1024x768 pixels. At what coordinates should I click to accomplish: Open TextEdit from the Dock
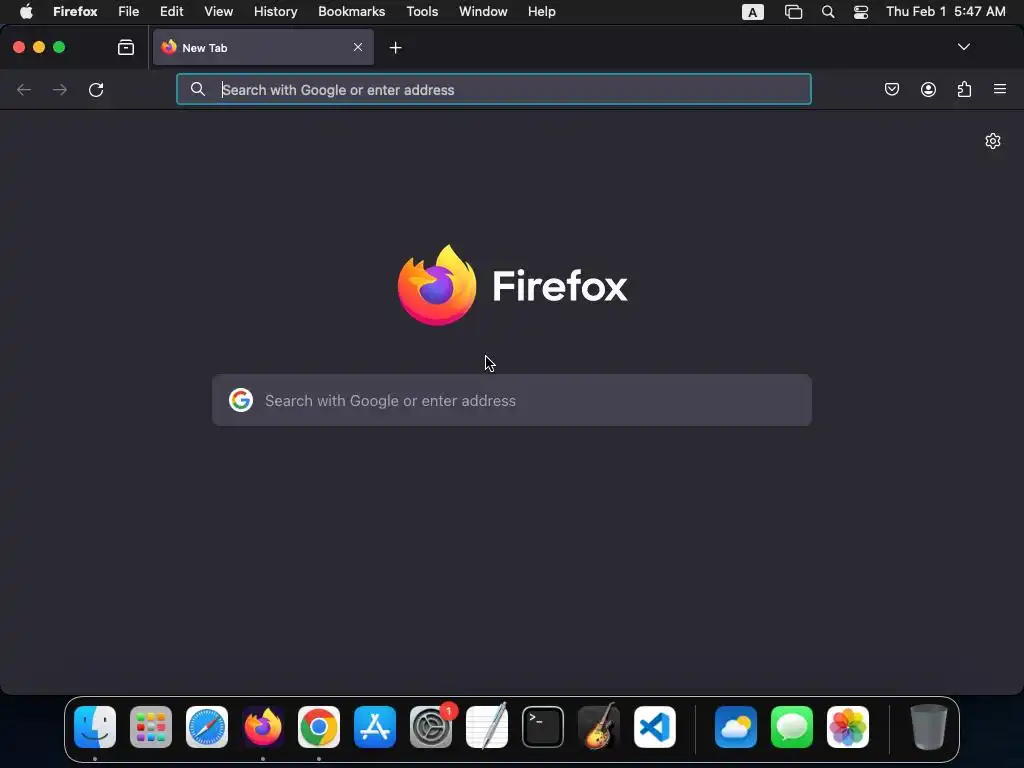487,727
